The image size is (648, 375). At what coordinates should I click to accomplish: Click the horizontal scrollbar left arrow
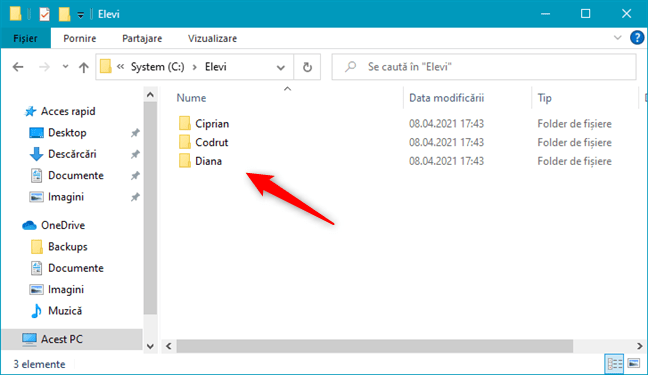tap(169, 346)
